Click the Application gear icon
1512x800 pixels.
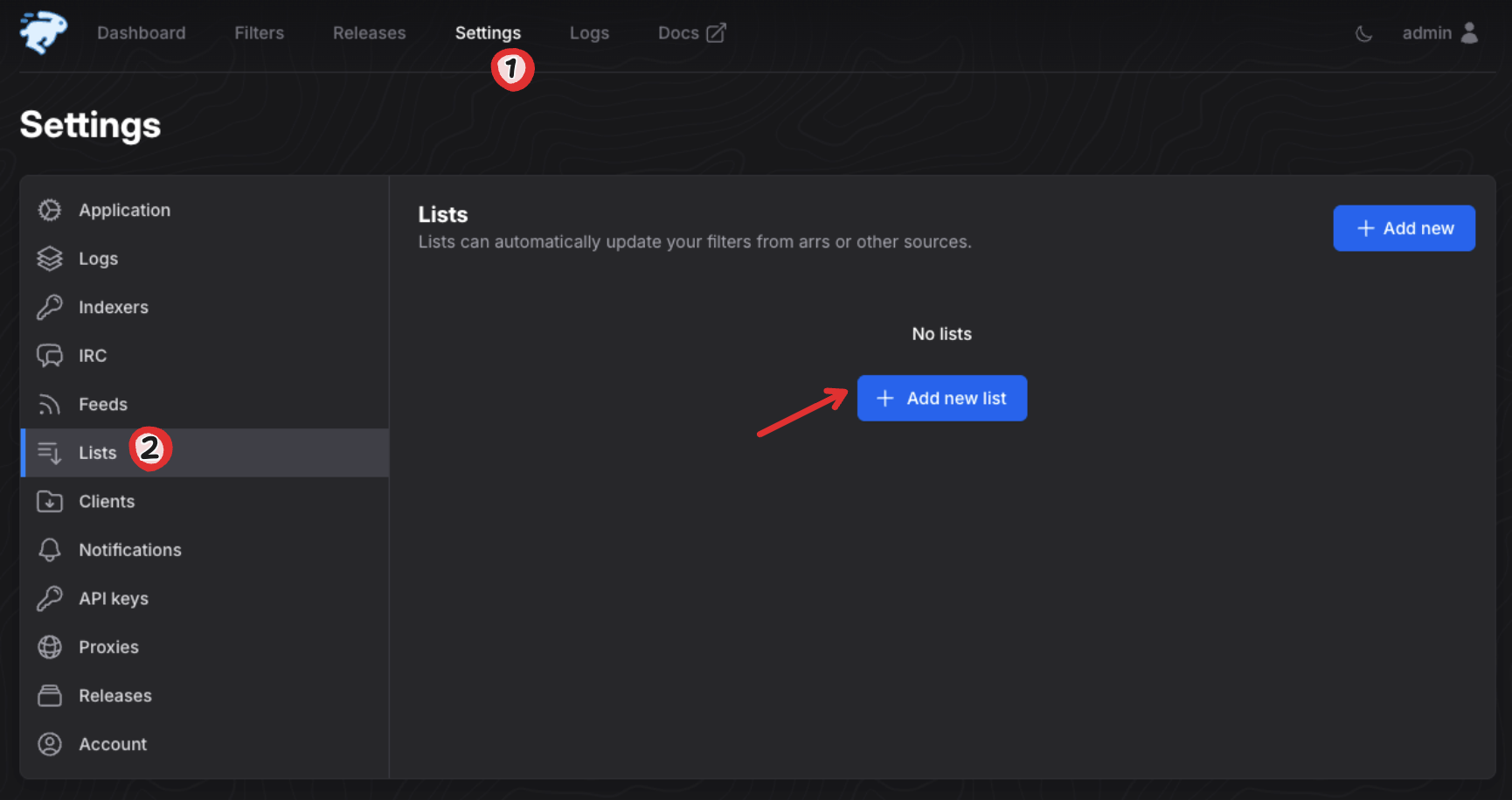point(50,210)
